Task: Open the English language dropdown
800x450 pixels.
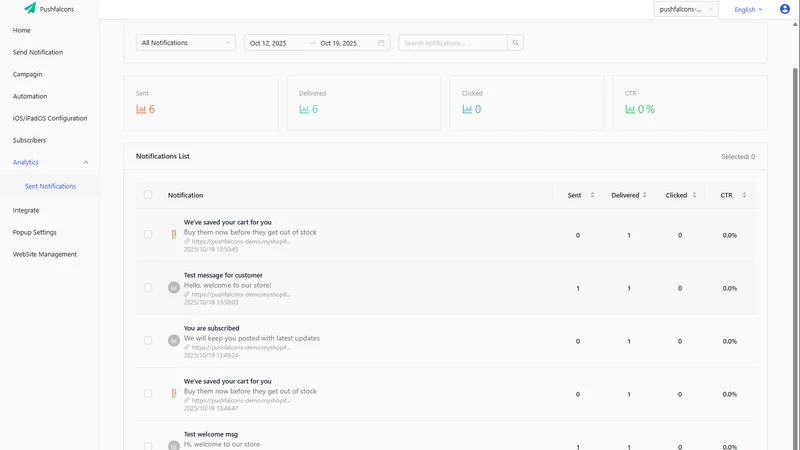Action: click(x=748, y=10)
